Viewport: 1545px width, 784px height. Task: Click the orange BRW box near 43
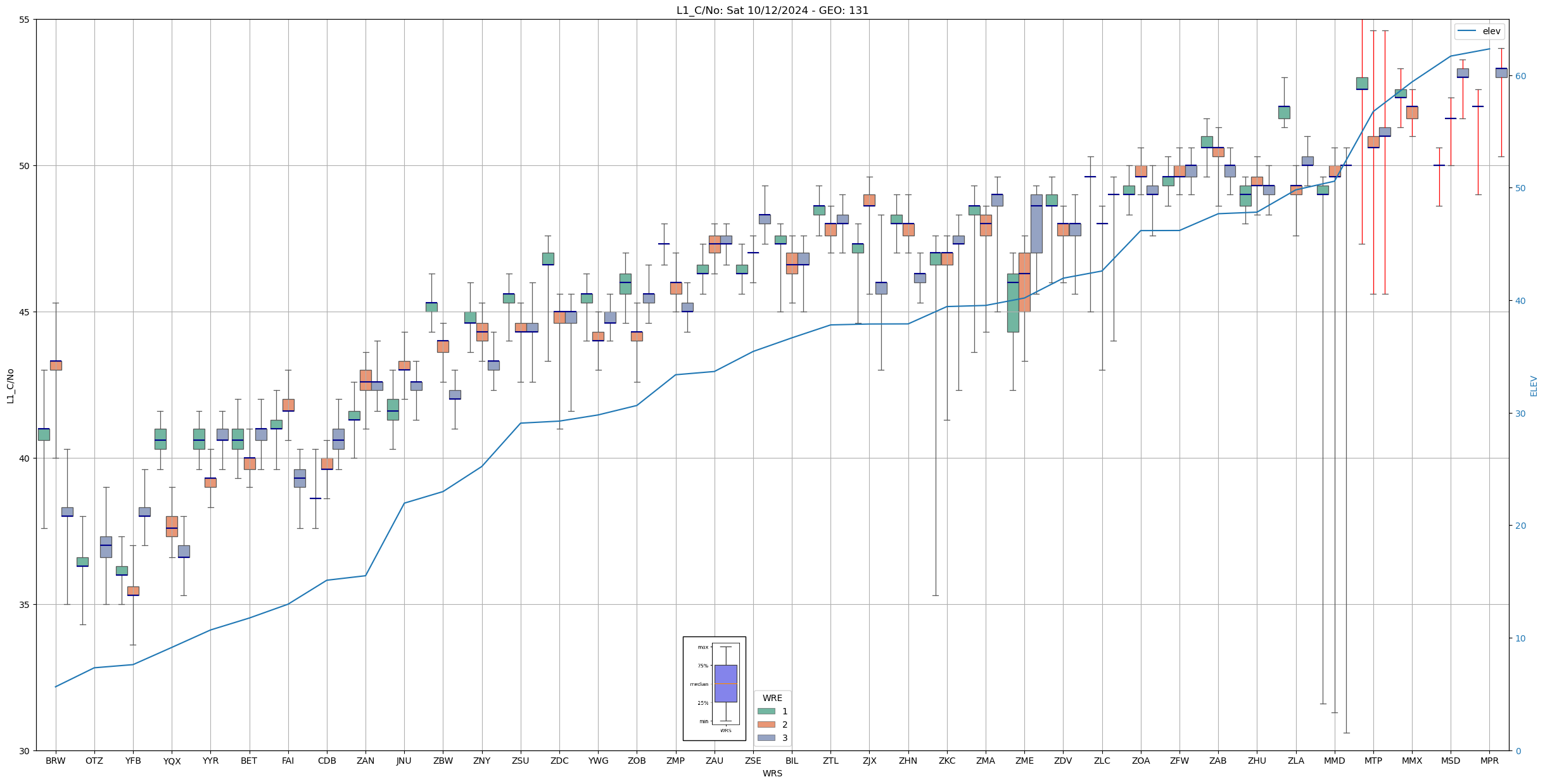(56, 365)
